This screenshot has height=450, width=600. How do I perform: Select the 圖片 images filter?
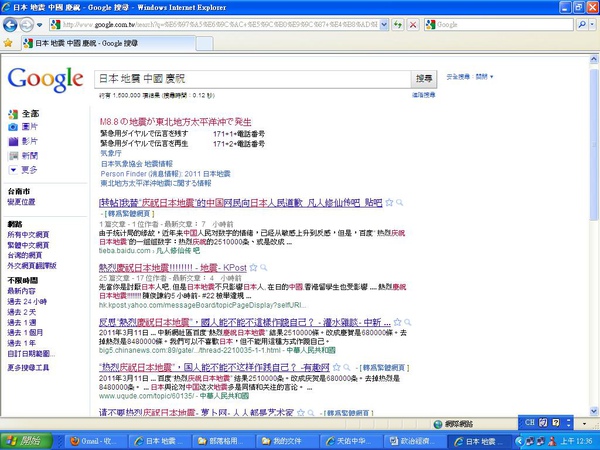click(x=30, y=127)
